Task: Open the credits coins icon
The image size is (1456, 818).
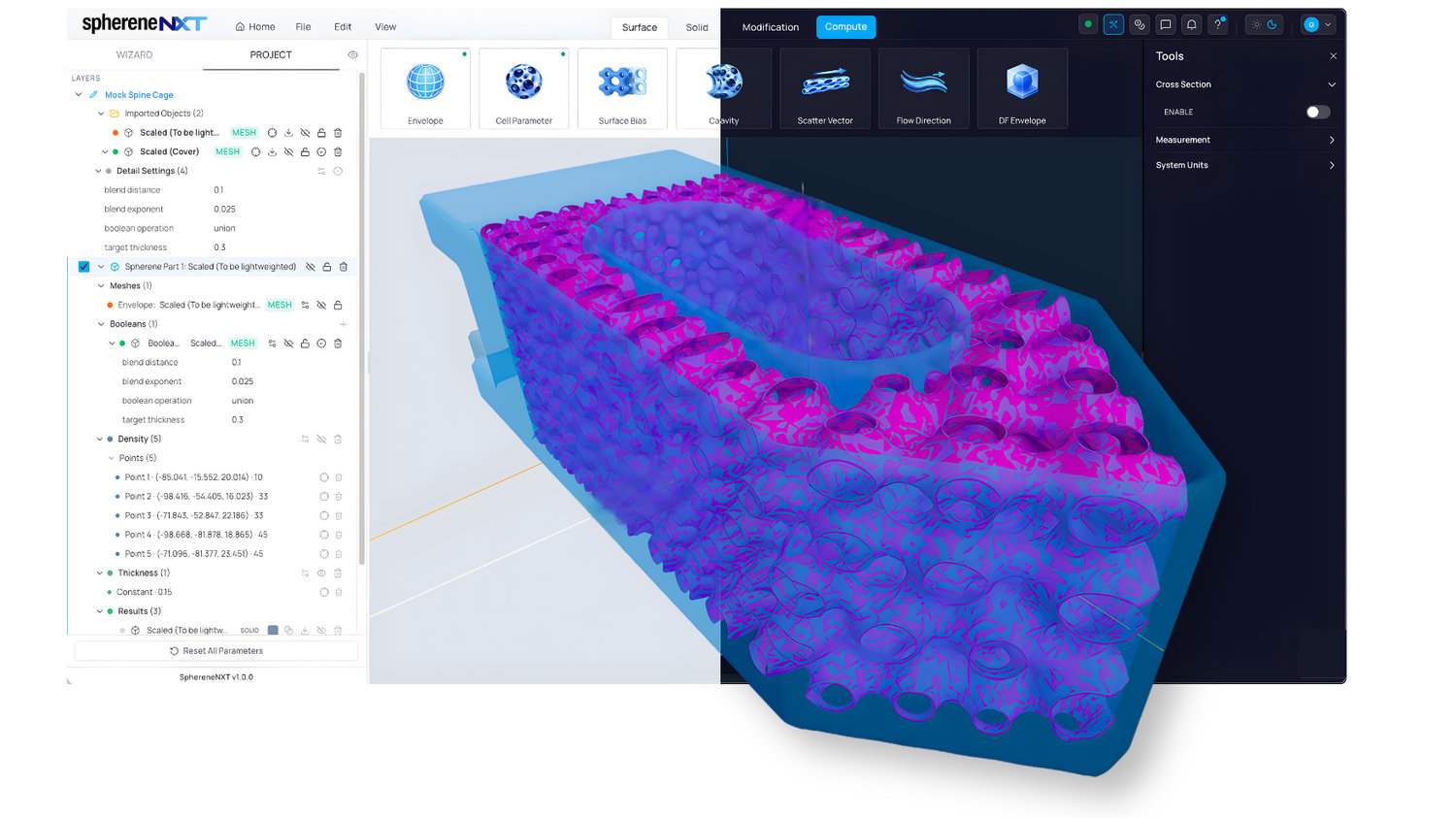Action: pos(1140,25)
